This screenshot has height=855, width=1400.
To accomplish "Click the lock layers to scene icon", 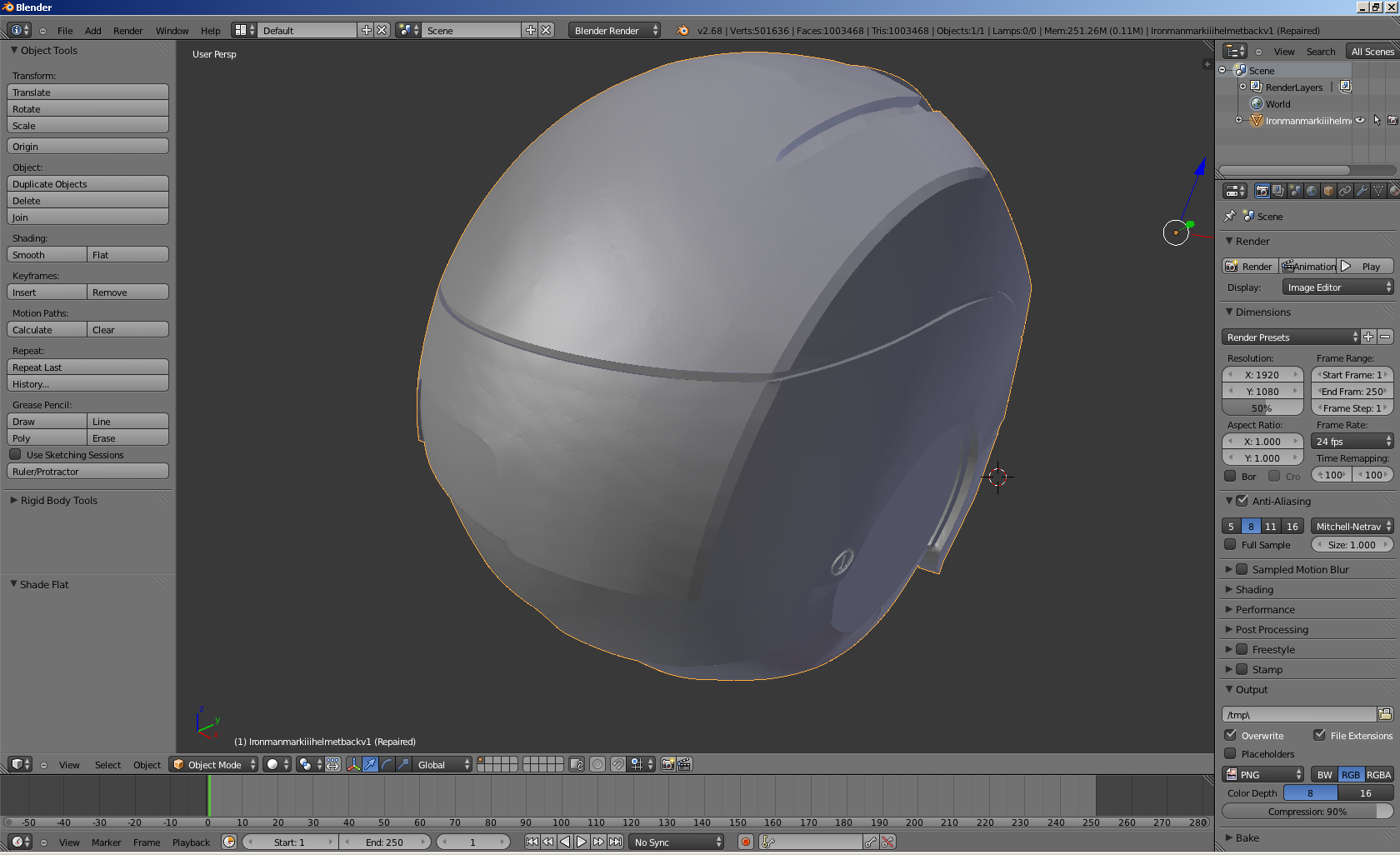I will 576,764.
